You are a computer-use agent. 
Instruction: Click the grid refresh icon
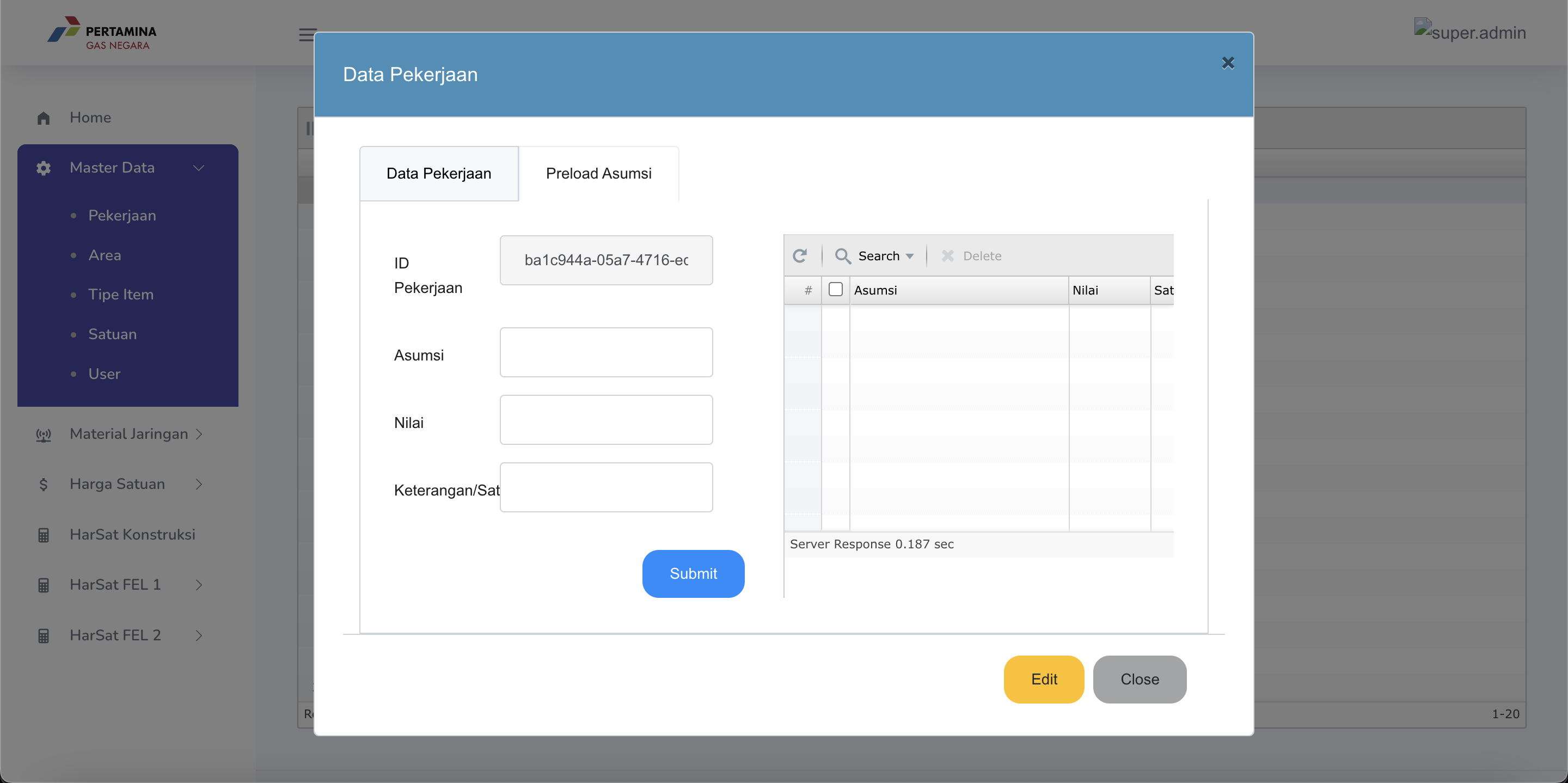(800, 256)
